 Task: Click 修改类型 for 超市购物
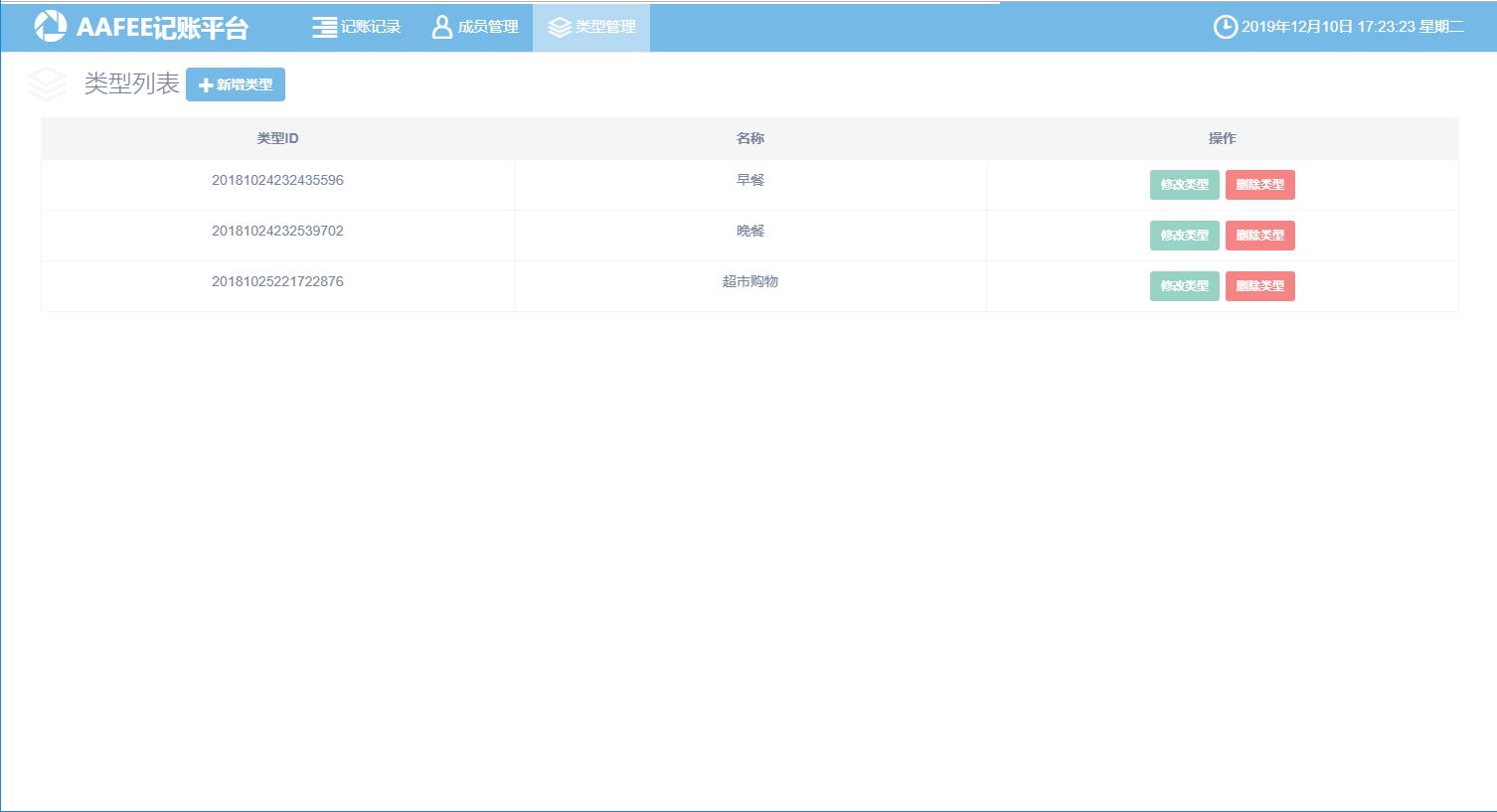point(1184,286)
